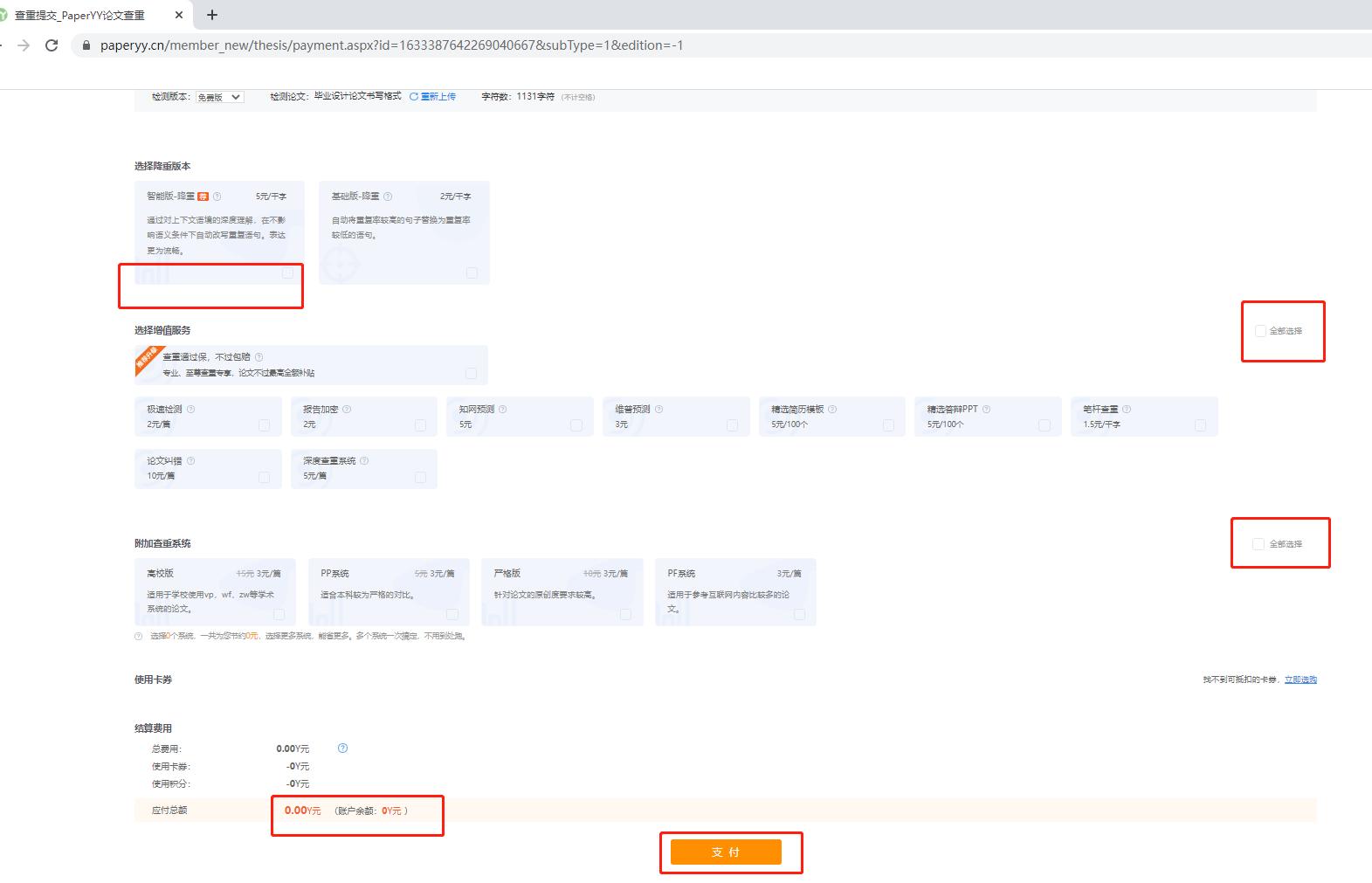Click the 字符数：1131字符 text
The width and height of the screenshot is (1372, 883).
click(x=518, y=97)
